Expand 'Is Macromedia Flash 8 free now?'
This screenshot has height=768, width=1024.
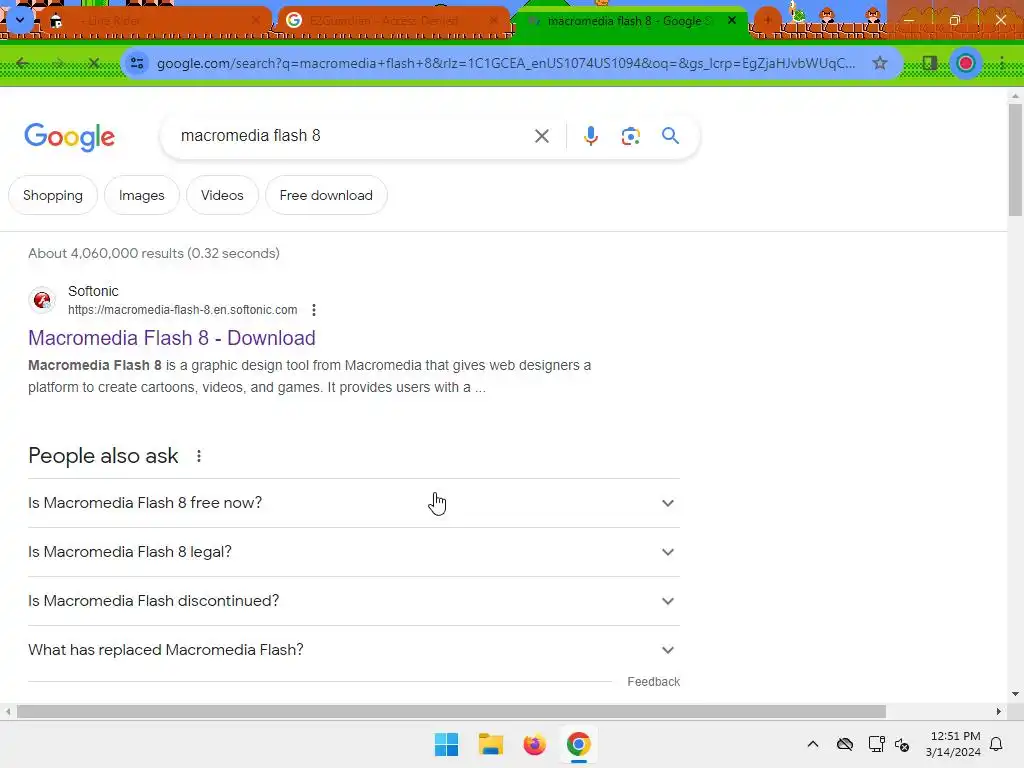[x=354, y=503]
